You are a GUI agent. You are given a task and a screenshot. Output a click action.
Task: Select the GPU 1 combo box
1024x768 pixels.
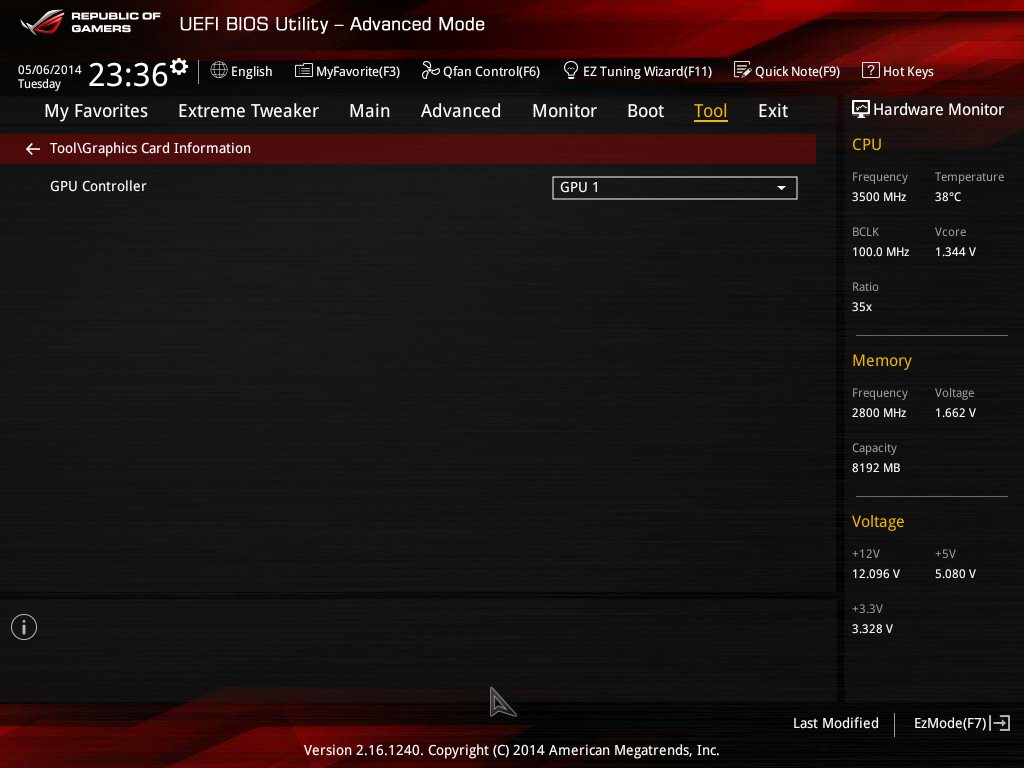point(675,188)
